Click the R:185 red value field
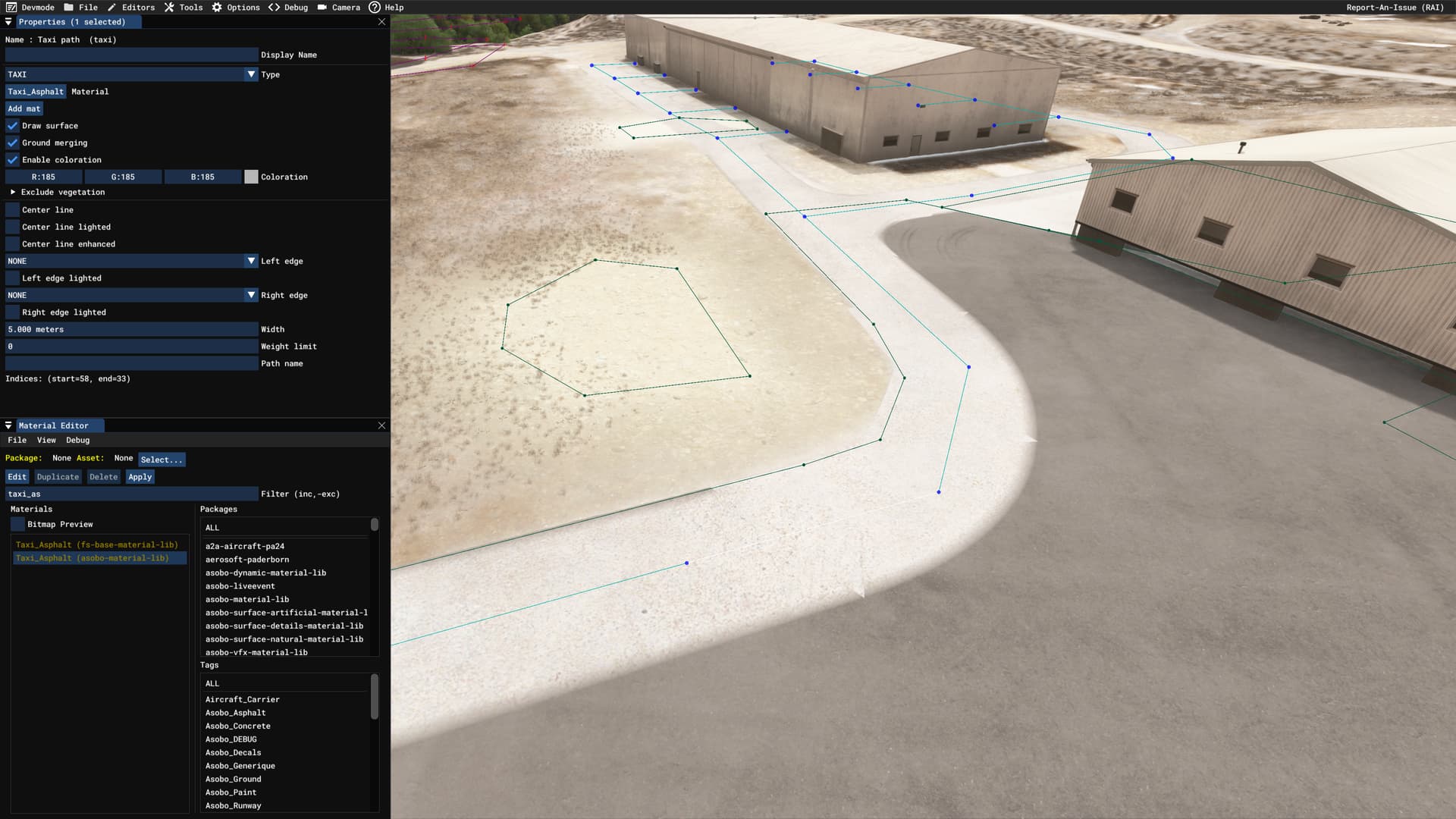The image size is (1456, 819). (x=43, y=177)
